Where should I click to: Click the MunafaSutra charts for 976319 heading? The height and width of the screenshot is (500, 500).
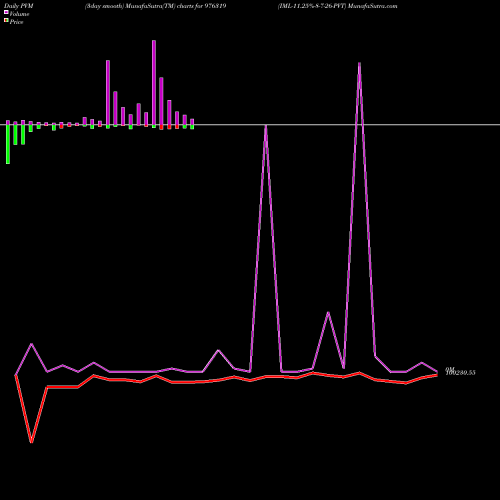pyautogui.click(x=155, y=6)
